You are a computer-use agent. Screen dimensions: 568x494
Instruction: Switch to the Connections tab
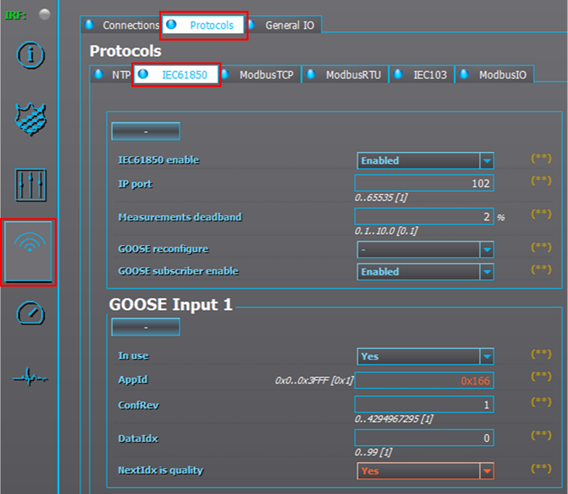coord(121,25)
